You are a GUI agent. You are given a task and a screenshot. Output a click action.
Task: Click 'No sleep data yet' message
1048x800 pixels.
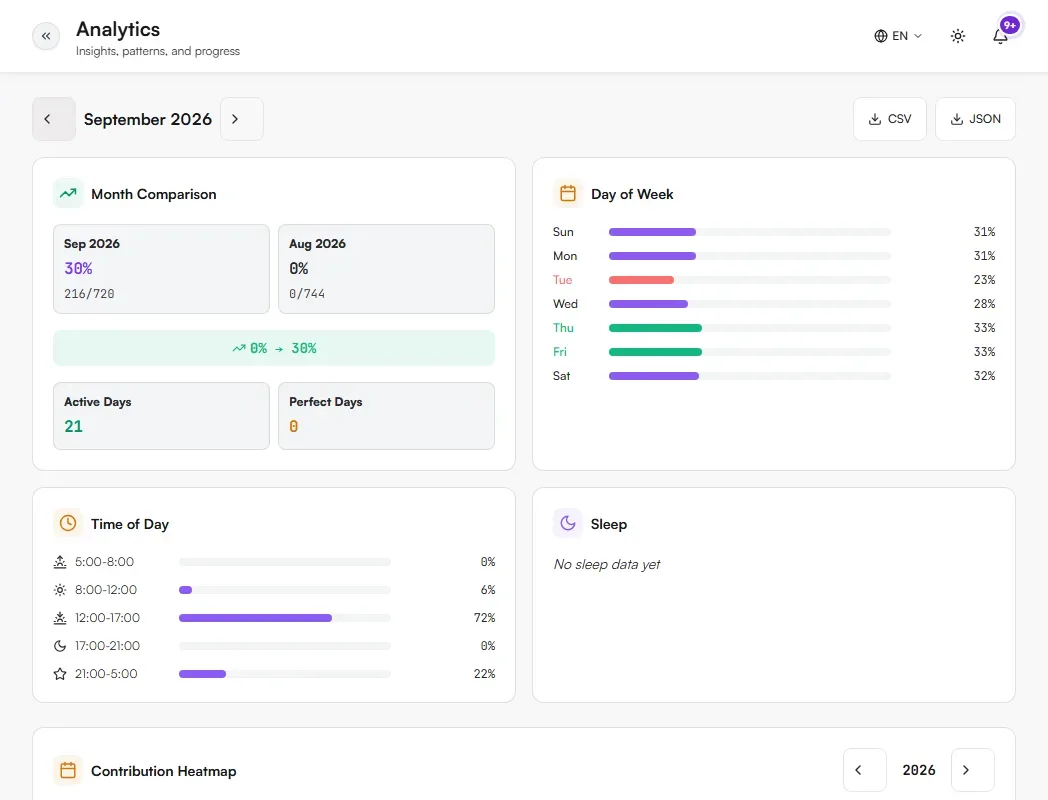(606, 565)
